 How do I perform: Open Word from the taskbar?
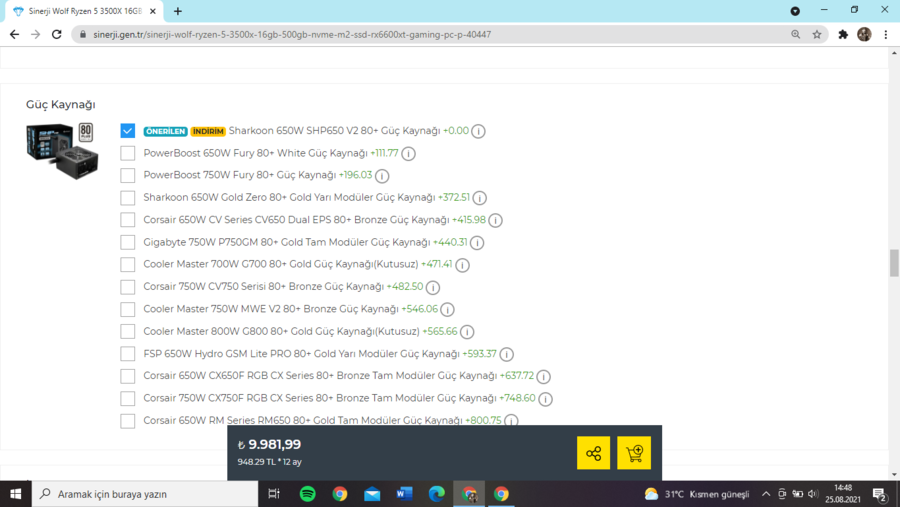[404, 494]
